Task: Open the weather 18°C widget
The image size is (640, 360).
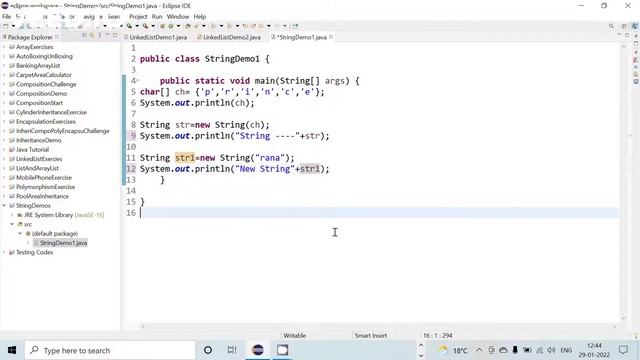Action: 453,350
